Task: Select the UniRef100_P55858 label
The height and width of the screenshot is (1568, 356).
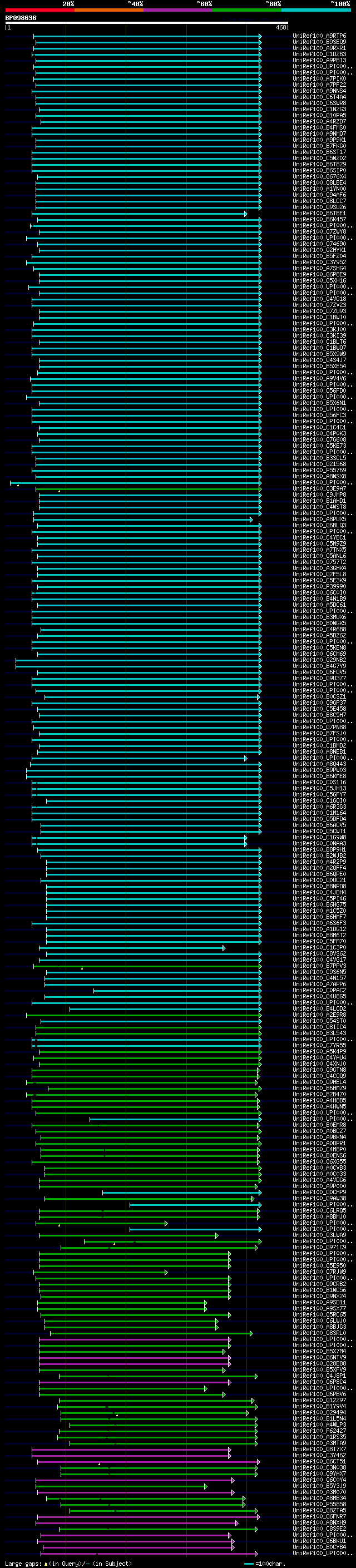Action: coord(319,1503)
